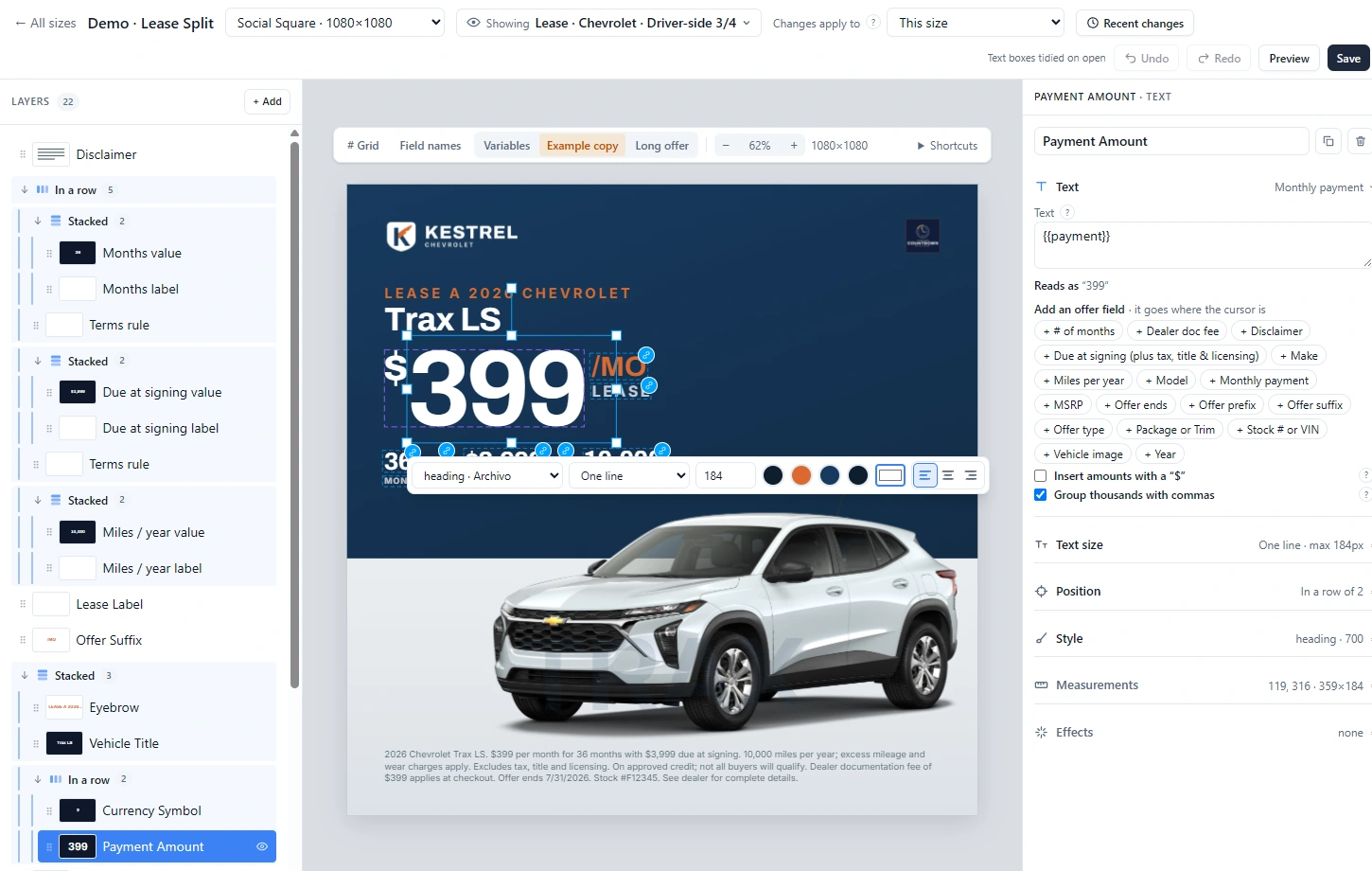The image size is (1372, 871).
Task: Grab the drag handle of Disclaimer layer
Action: pyautogui.click(x=23, y=154)
